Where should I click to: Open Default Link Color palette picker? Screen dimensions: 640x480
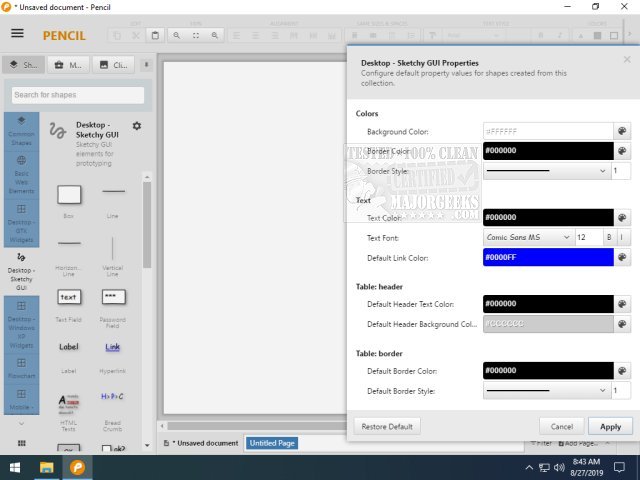(x=622, y=258)
